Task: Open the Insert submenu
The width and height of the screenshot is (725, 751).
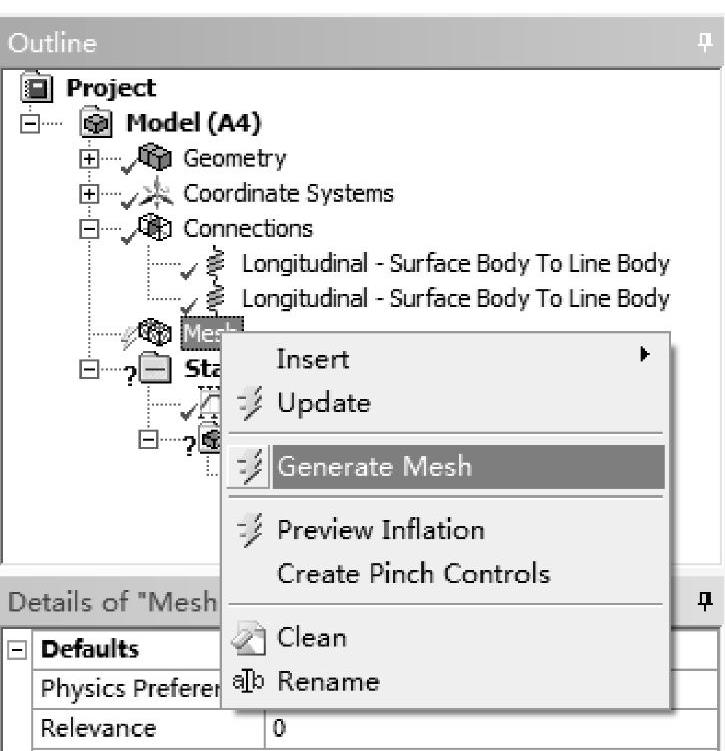Action: click(x=312, y=359)
